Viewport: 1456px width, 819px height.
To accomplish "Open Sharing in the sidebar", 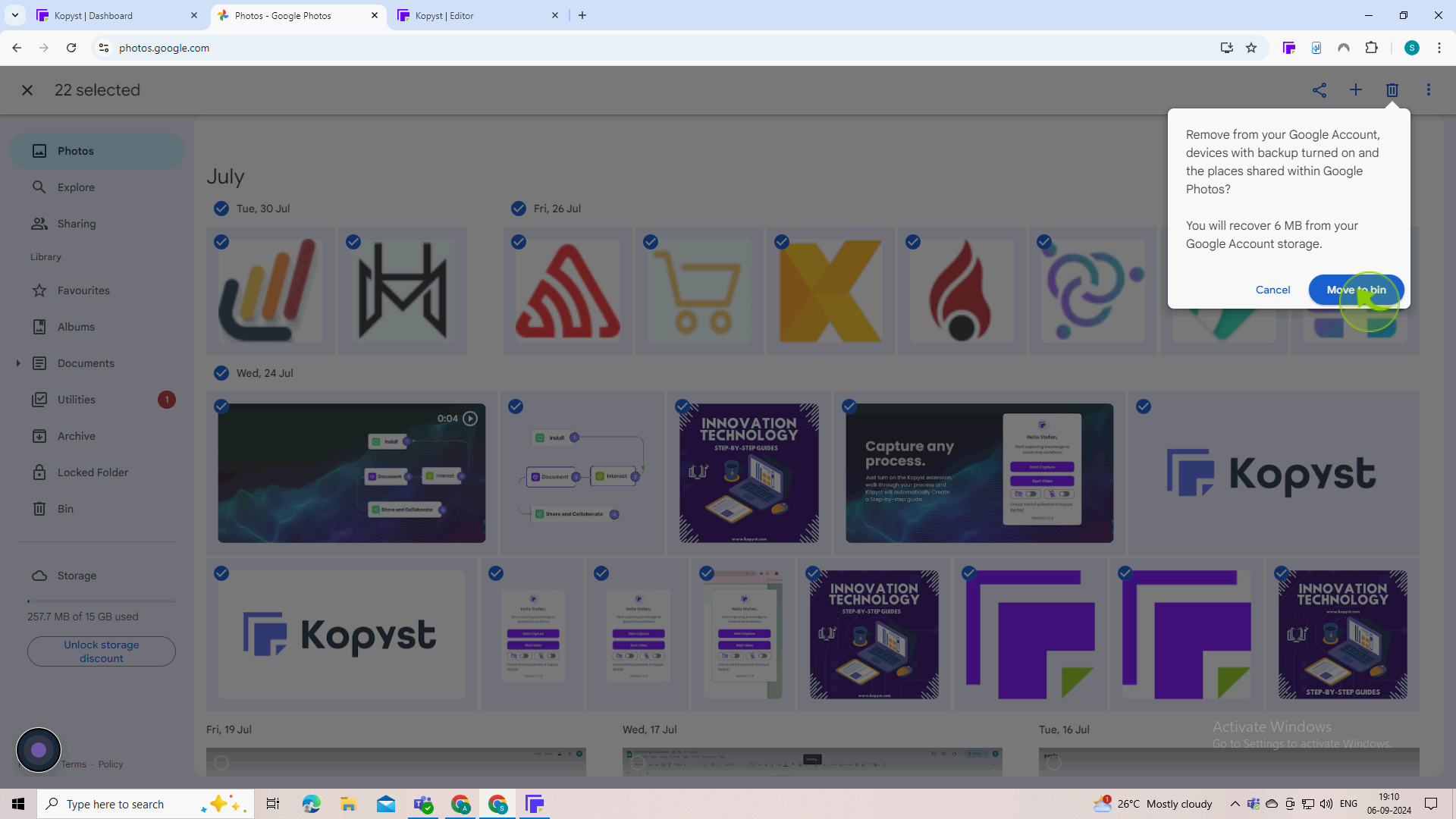I will [x=97, y=224].
